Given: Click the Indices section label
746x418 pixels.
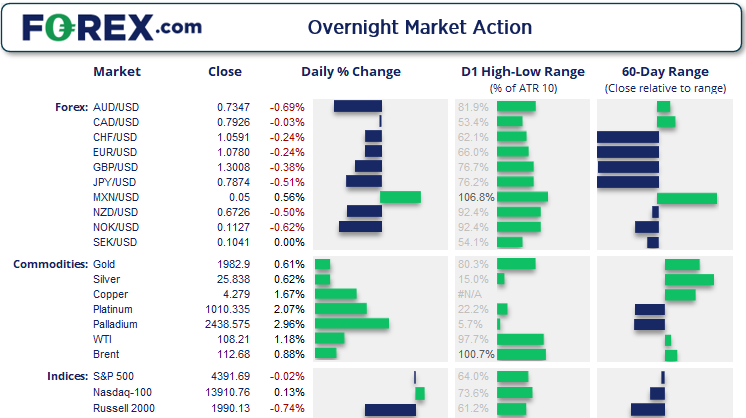Looking at the screenshot, I should coord(66,376).
